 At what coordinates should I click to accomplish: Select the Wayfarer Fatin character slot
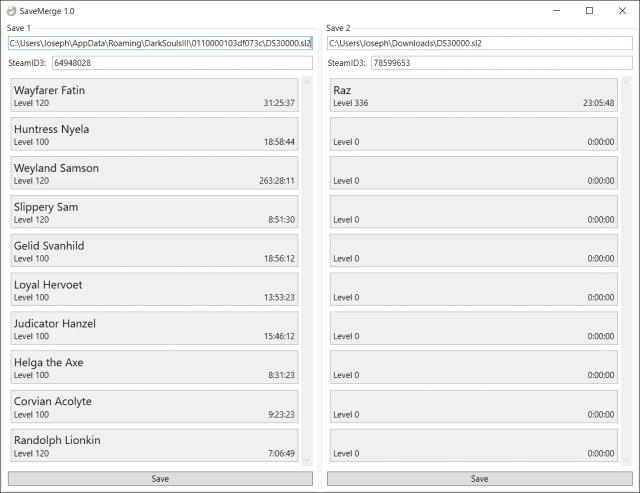(x=154, y=96)
